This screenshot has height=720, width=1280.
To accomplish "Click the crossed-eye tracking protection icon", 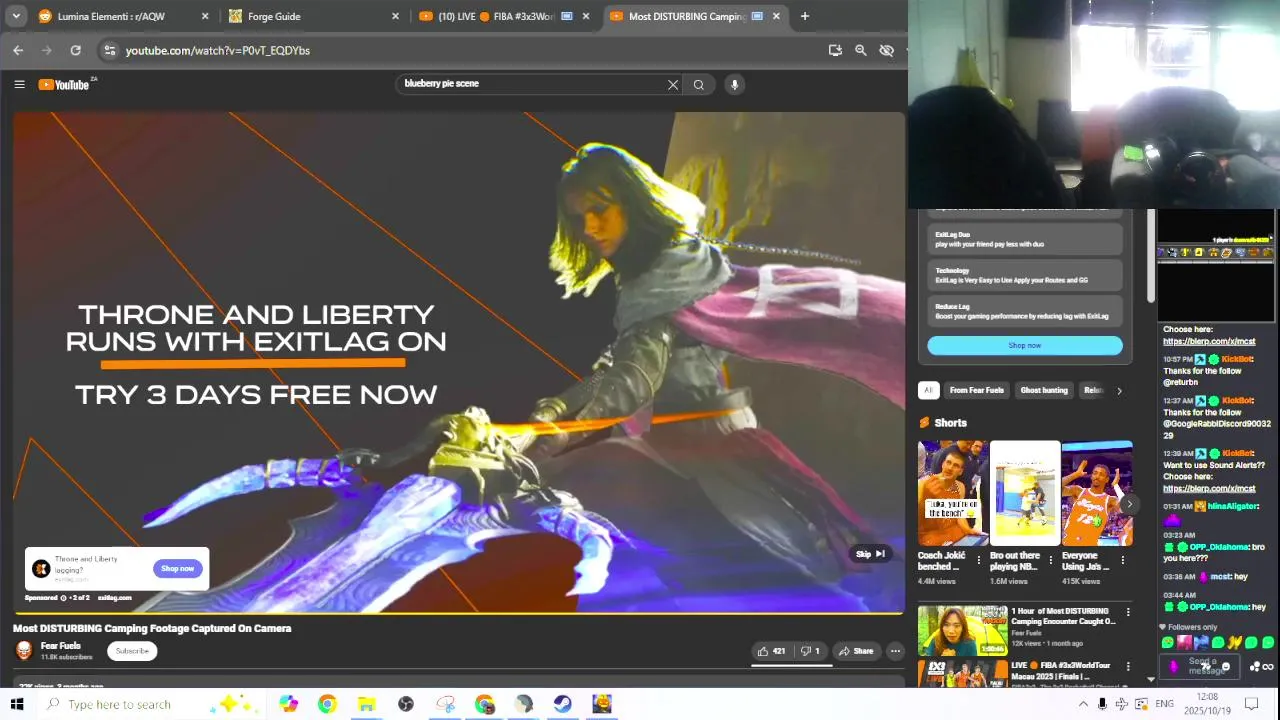I will pyautogui.click(x=886, y=50).
